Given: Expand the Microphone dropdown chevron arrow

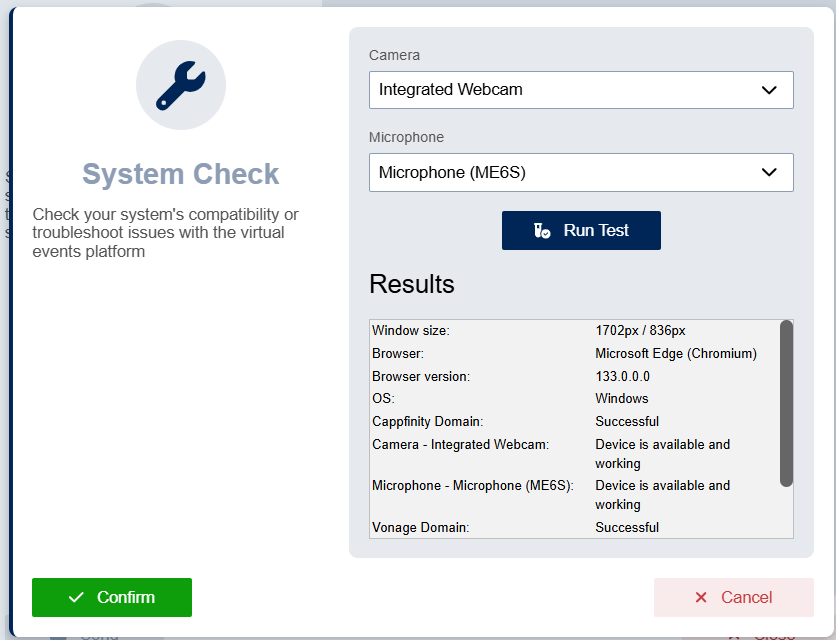Looking at the screenshot, I should pos(769,172).
